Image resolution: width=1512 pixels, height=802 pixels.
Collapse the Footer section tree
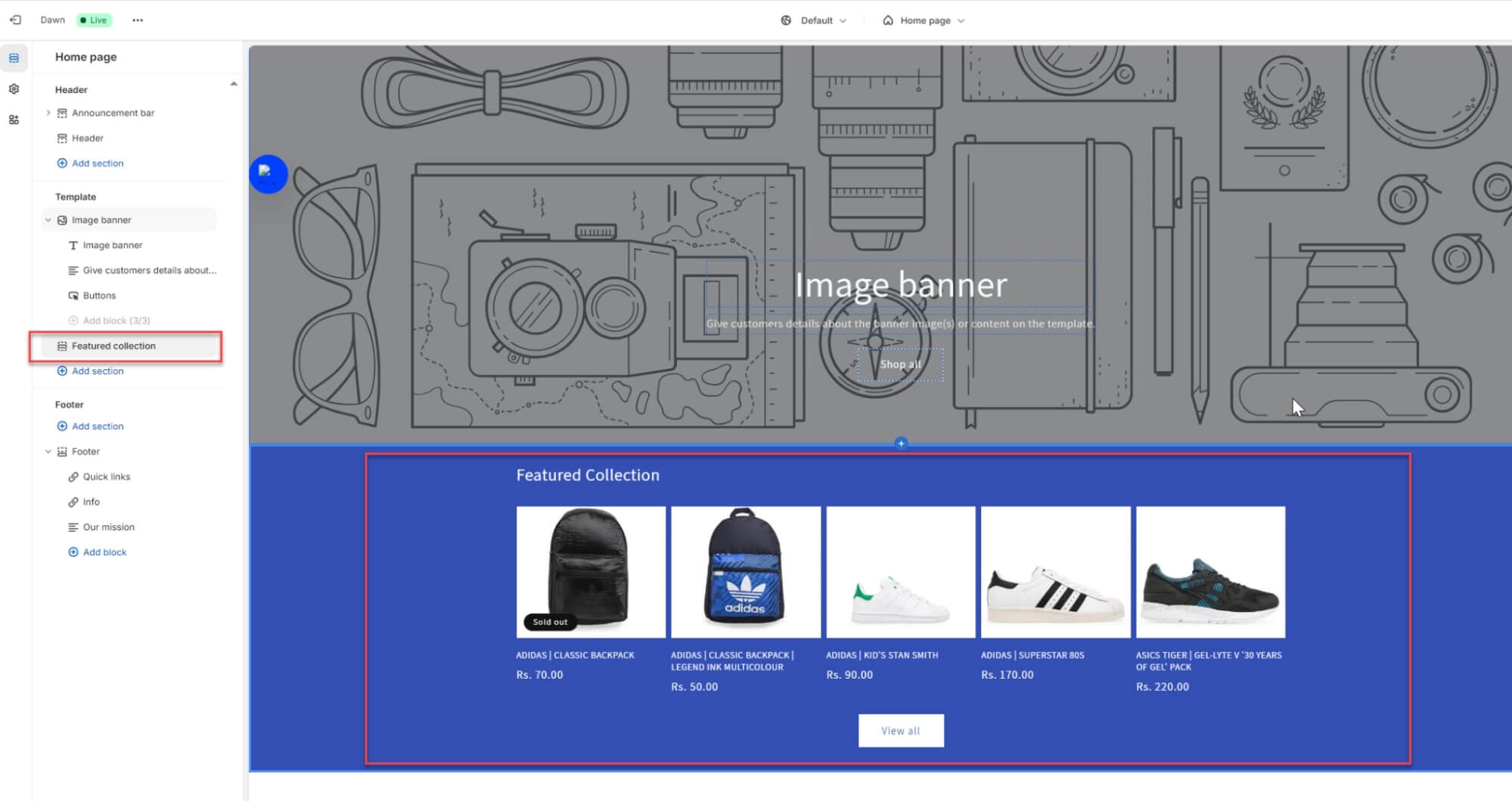coord(48,452)
